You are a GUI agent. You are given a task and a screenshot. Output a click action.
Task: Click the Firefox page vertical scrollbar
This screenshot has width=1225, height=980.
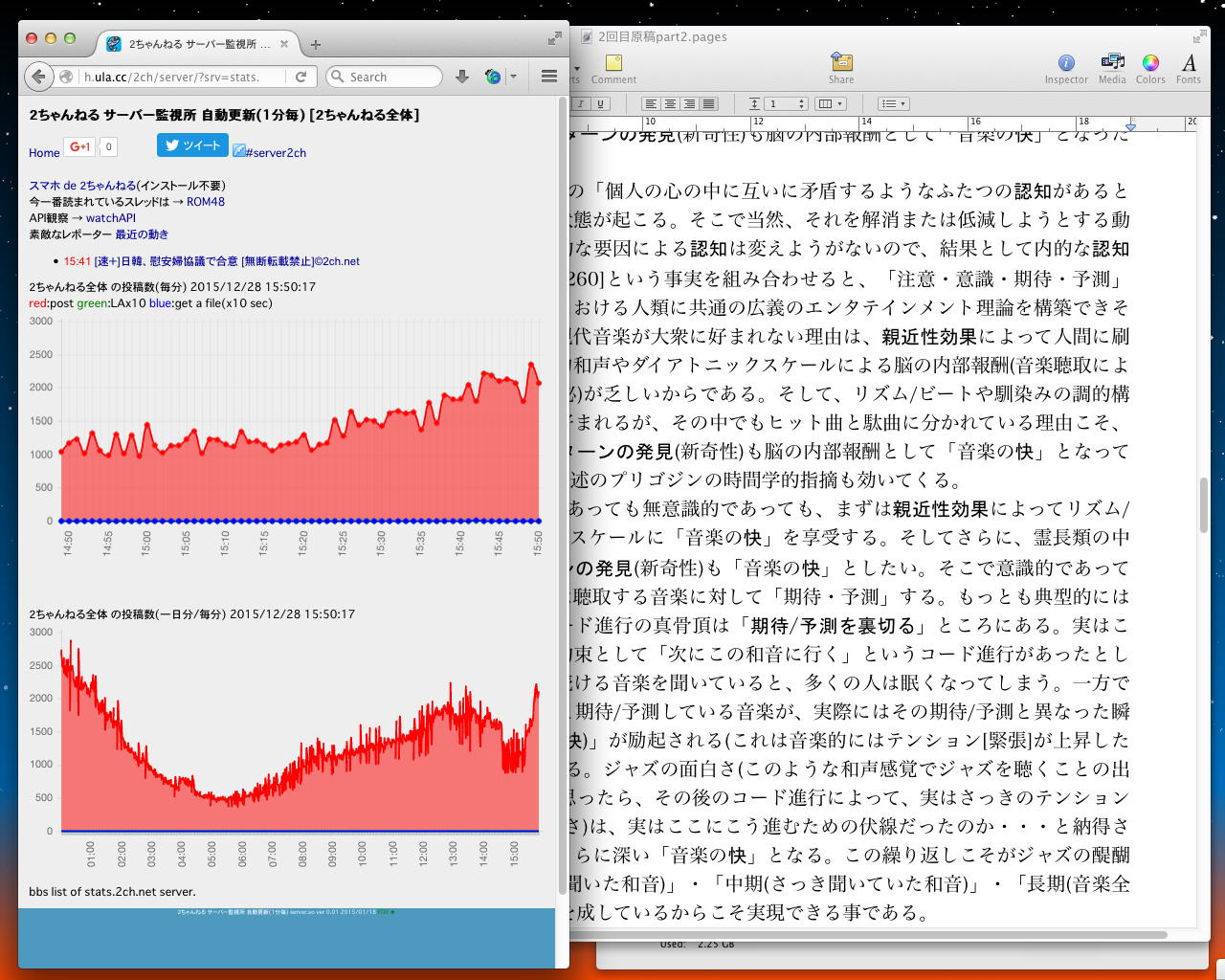point(562,498)
